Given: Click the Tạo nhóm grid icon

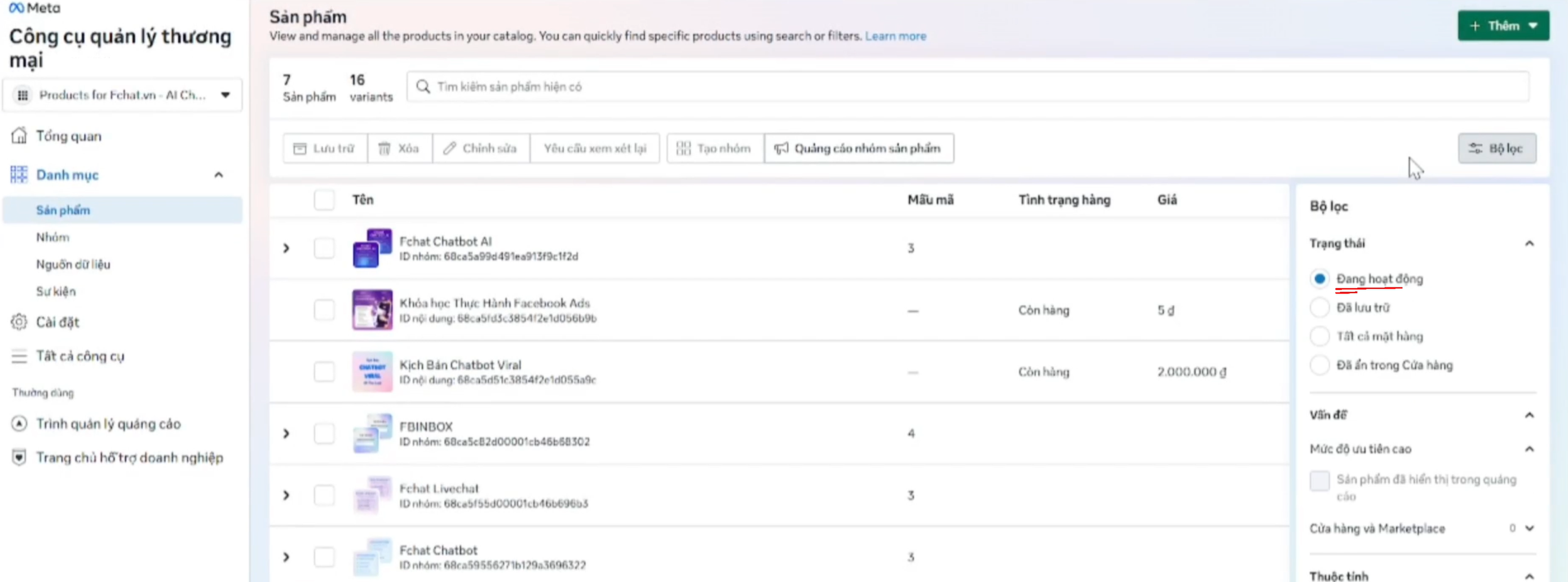Looking at the screenshot, I should coord(683,148).
